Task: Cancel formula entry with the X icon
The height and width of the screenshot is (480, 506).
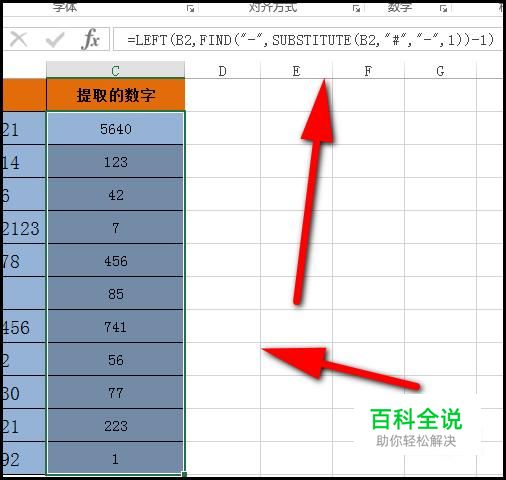Action: tap(19, 39)
